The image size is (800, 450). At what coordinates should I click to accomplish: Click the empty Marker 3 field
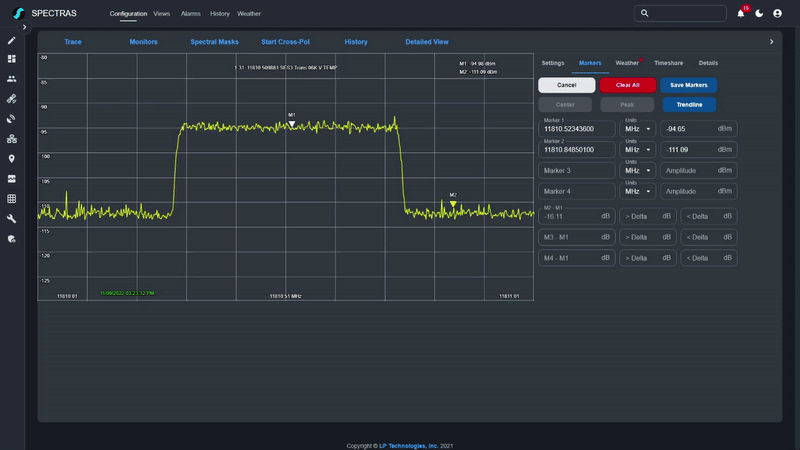click(577, 170)
